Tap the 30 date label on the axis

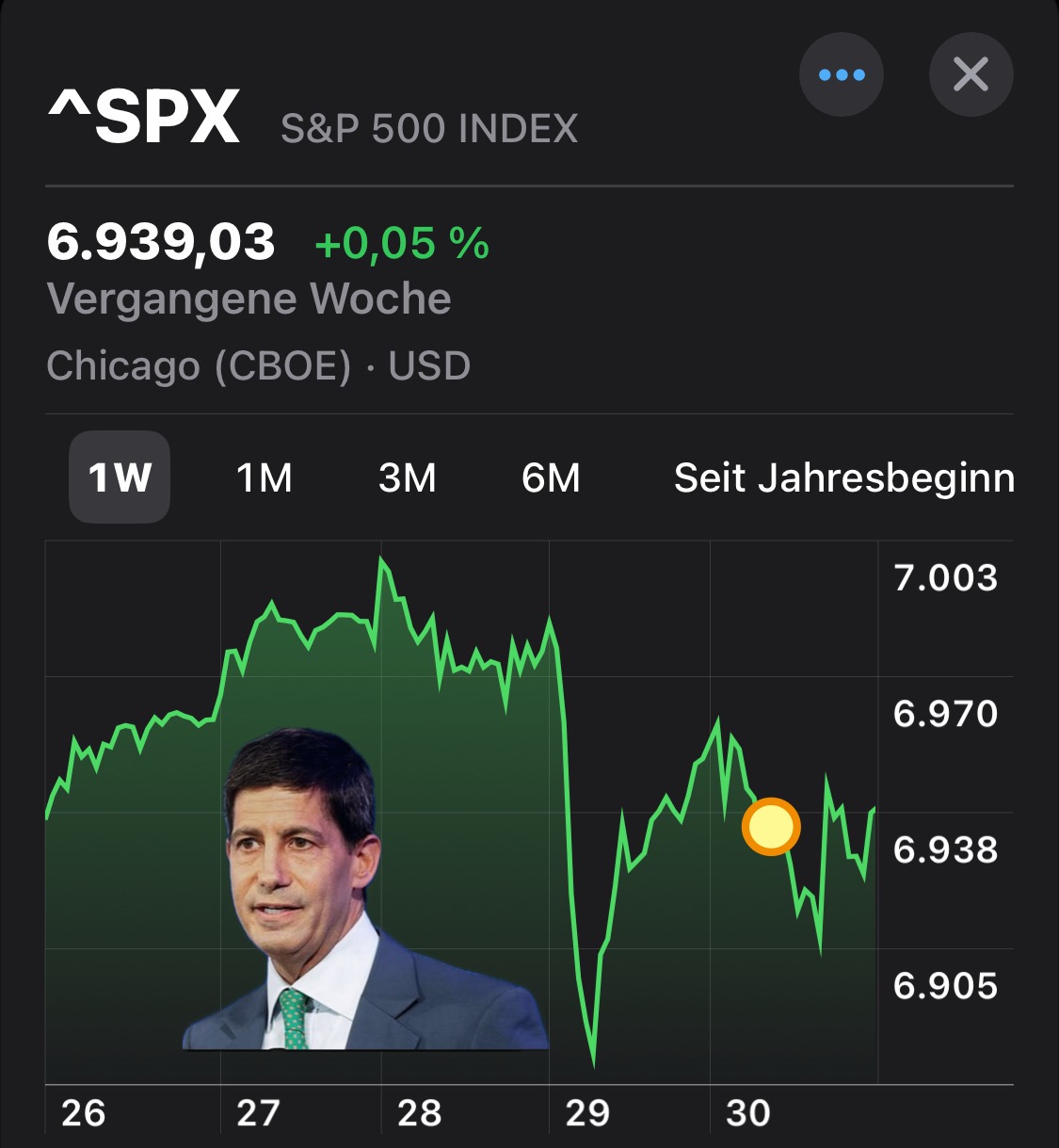click(748, 1113)
